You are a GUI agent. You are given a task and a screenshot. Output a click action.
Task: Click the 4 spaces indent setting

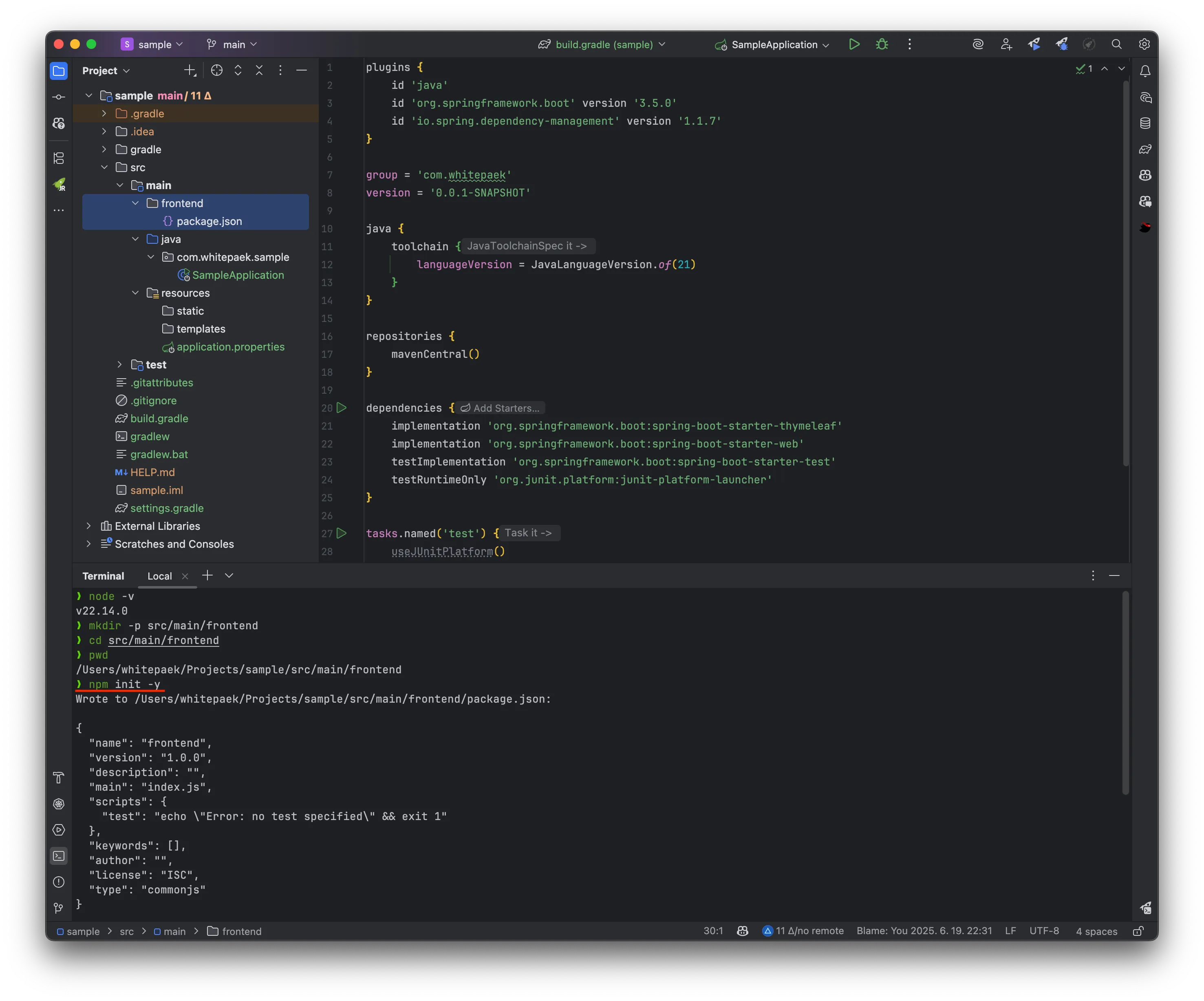coord(1096,931)
